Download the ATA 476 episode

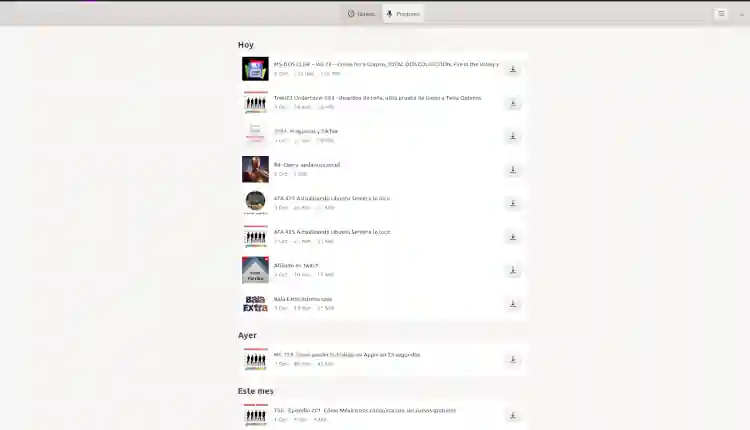pyautogui.click(x=513, y=237)
